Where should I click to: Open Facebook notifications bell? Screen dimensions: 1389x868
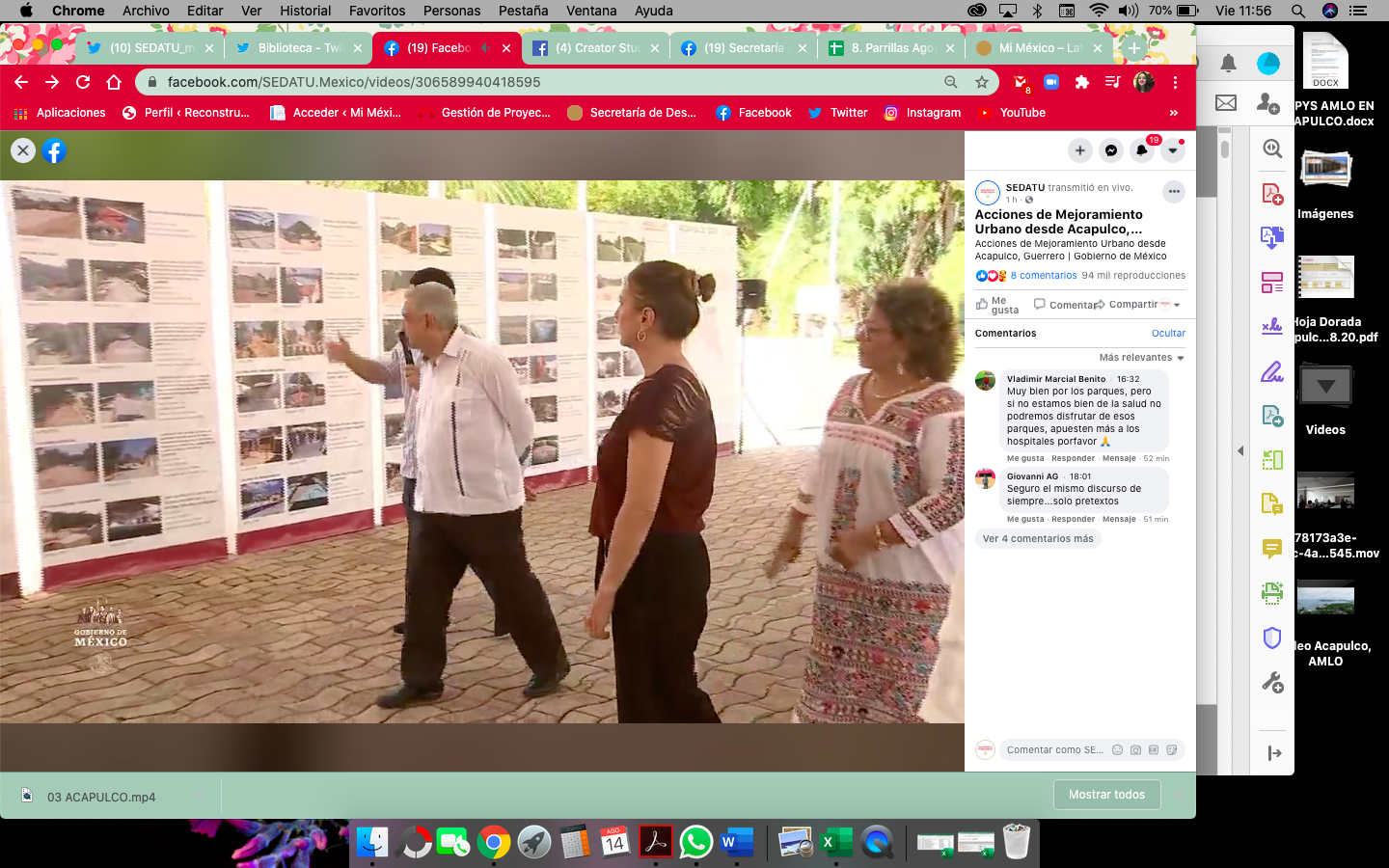point(1142,150)
